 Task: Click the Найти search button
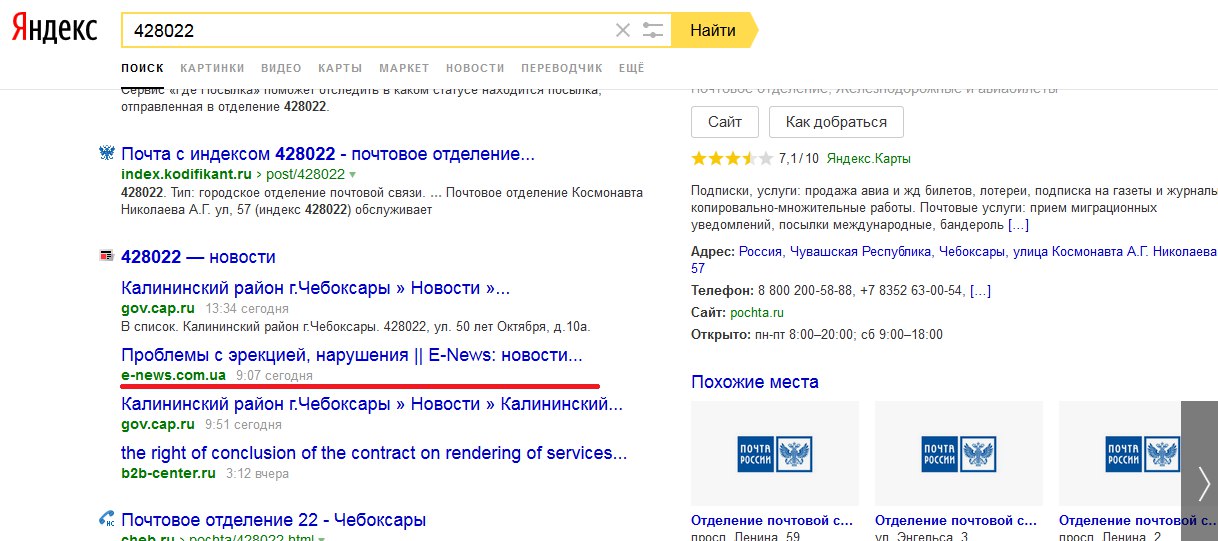713,30
